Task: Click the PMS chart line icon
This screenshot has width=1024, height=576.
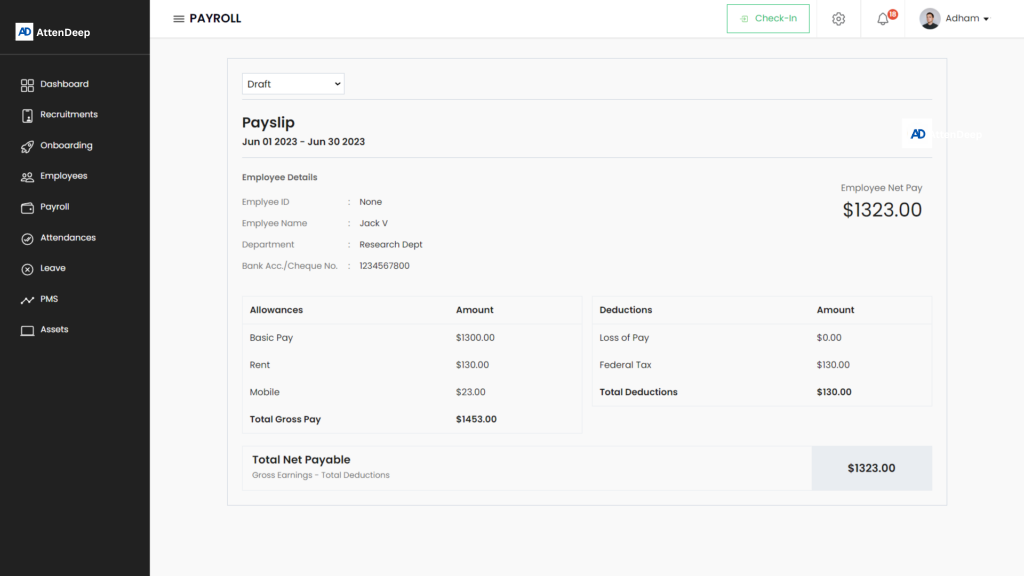Action: [x=27, y=300]
